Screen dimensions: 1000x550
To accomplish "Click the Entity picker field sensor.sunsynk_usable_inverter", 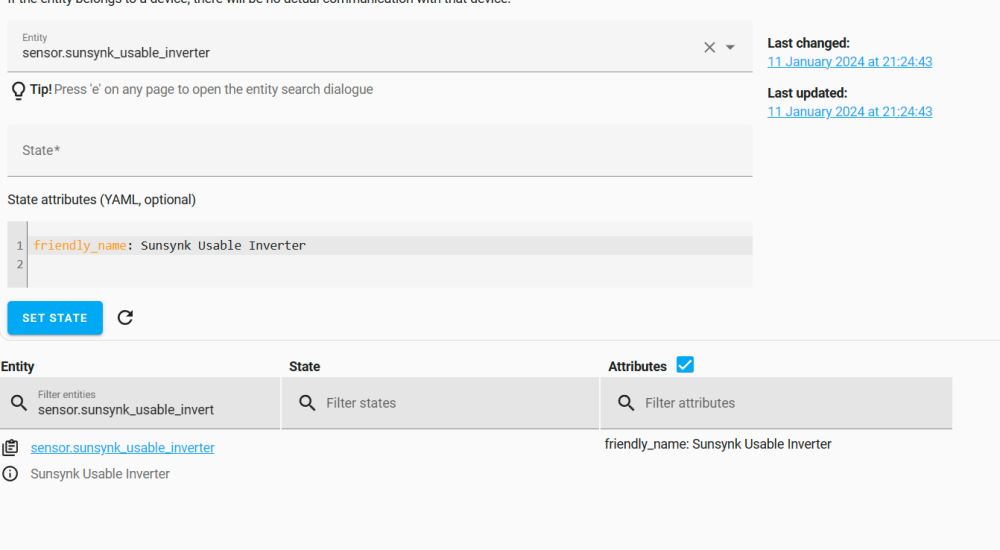I will click(379, 46).
